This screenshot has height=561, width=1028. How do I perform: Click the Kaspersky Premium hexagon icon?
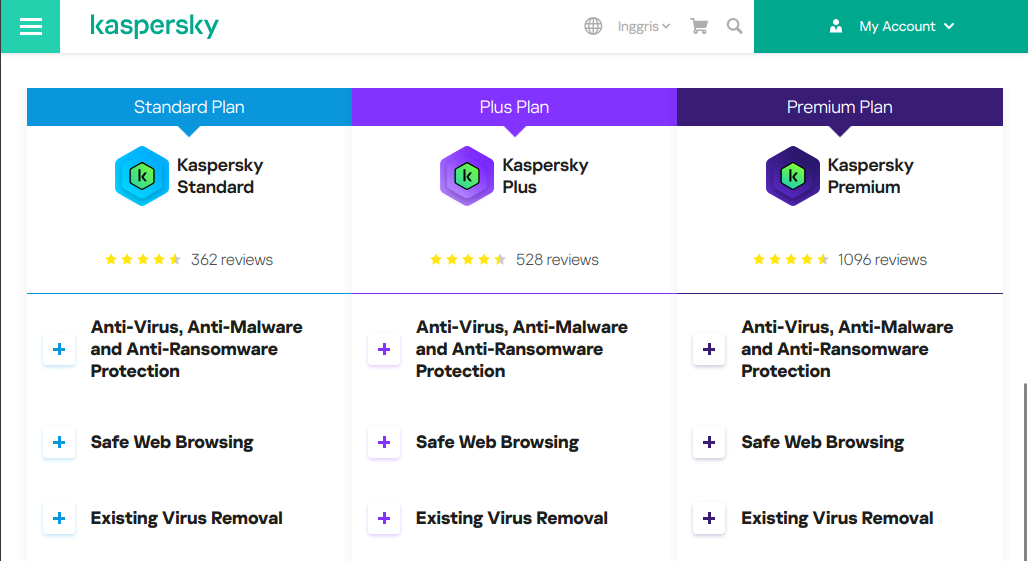792,176
